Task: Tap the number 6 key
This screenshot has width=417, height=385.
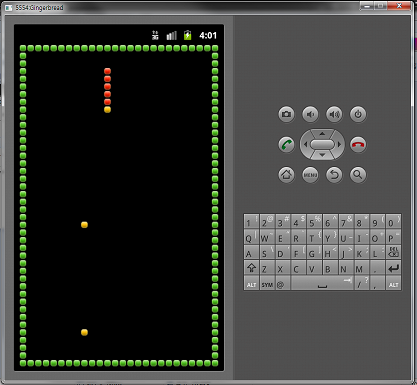Action: coord(330,222)
